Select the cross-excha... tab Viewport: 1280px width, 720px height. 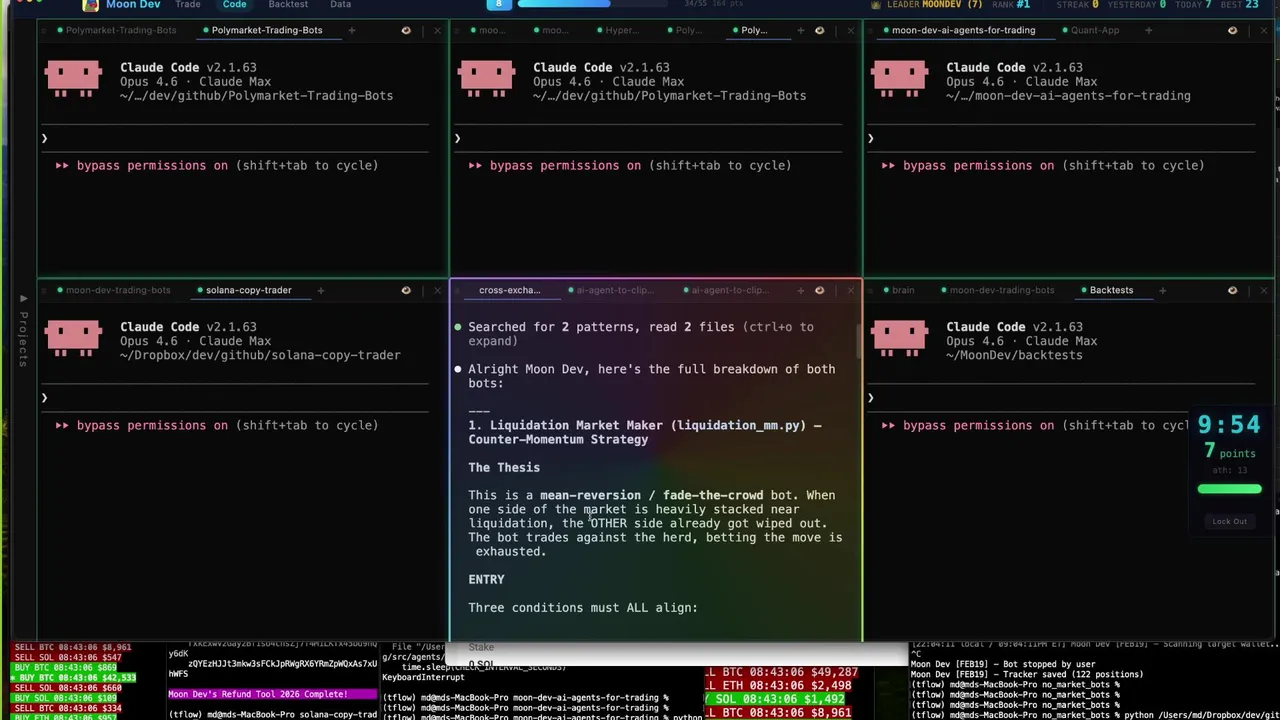click(x=509, y=290)
